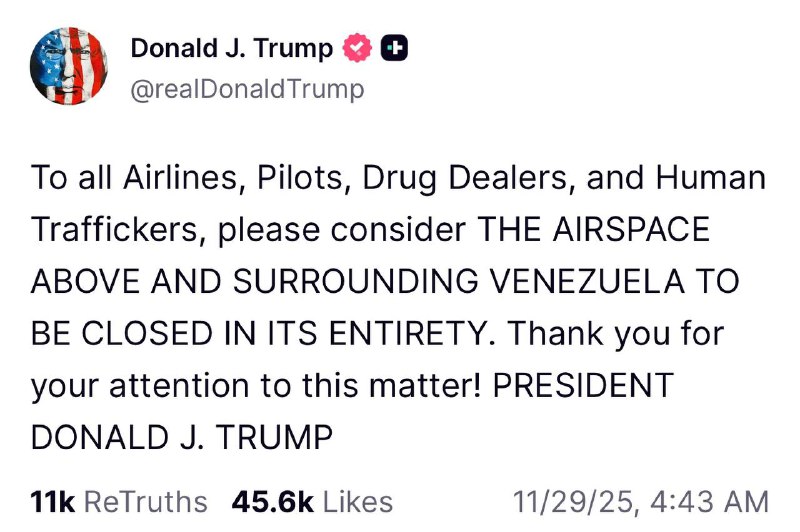The image size is (800, 532).
Task: View the 11k ReTruths count
Action: [x=53, y=501]
